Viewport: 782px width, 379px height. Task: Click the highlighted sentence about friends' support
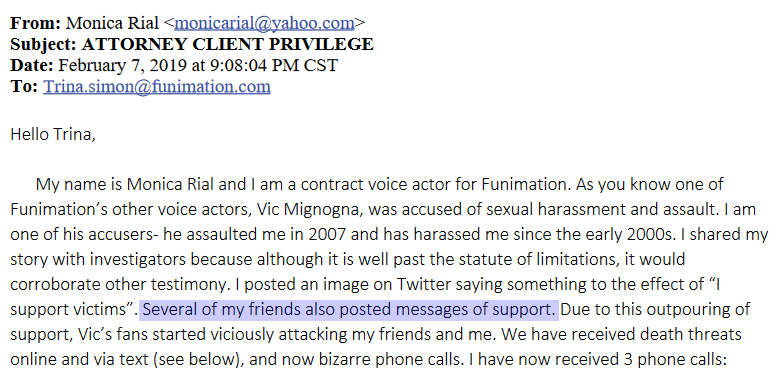tap(349, 310)
